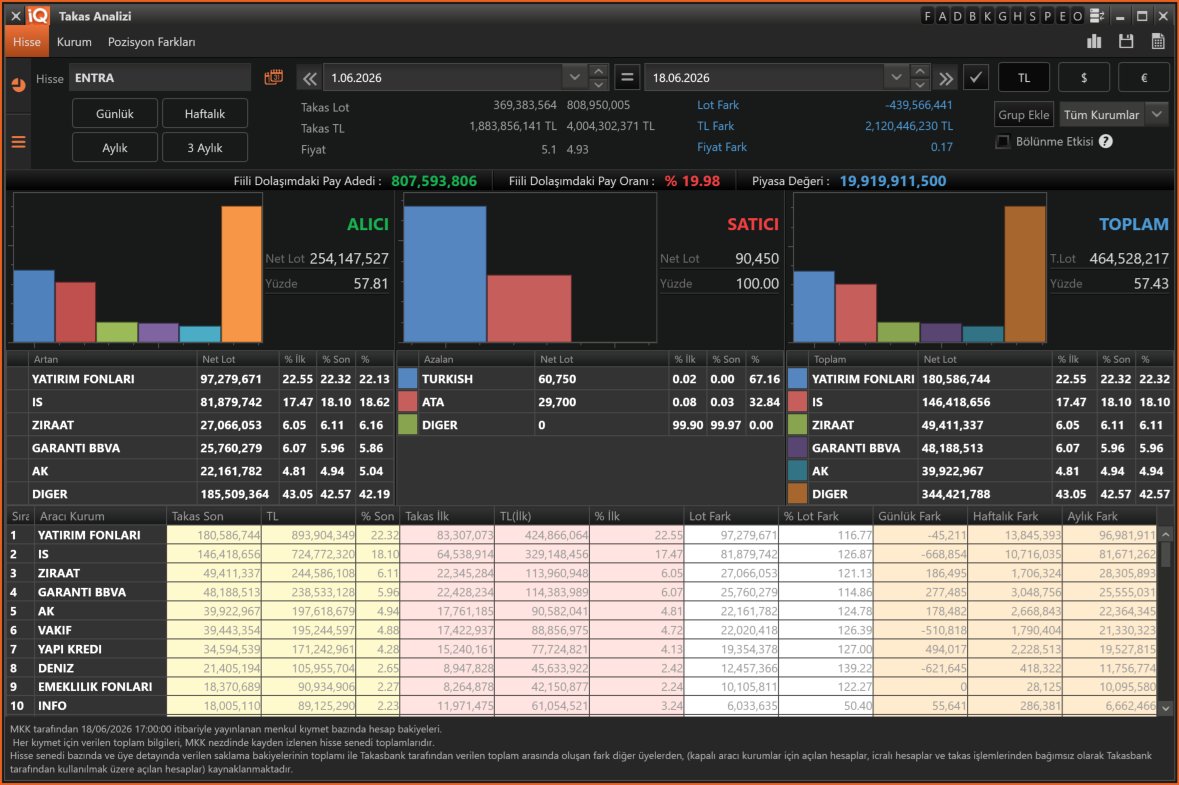1179x785 pixels.
Task: Click the H shortcut icon in title bar
Action: tap(1017, 16)
